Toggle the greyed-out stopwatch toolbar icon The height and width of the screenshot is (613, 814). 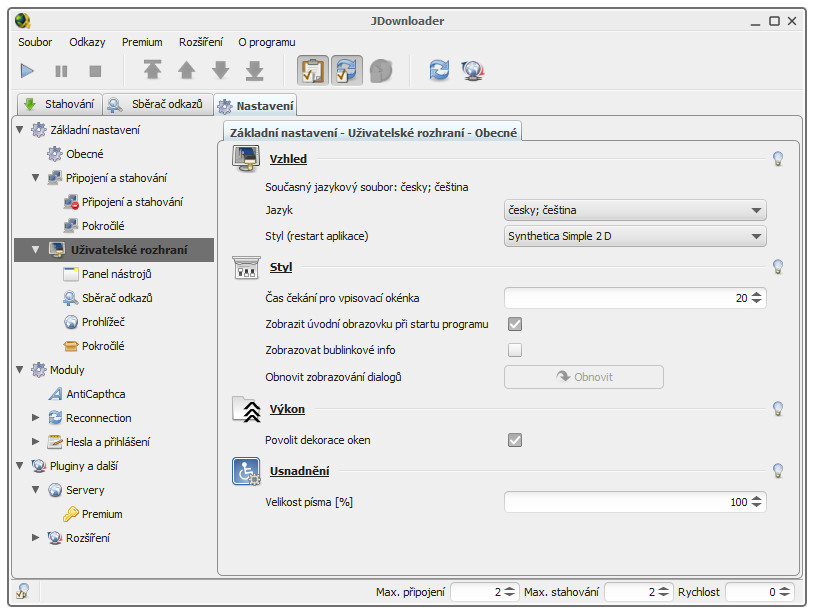point(381,71)
